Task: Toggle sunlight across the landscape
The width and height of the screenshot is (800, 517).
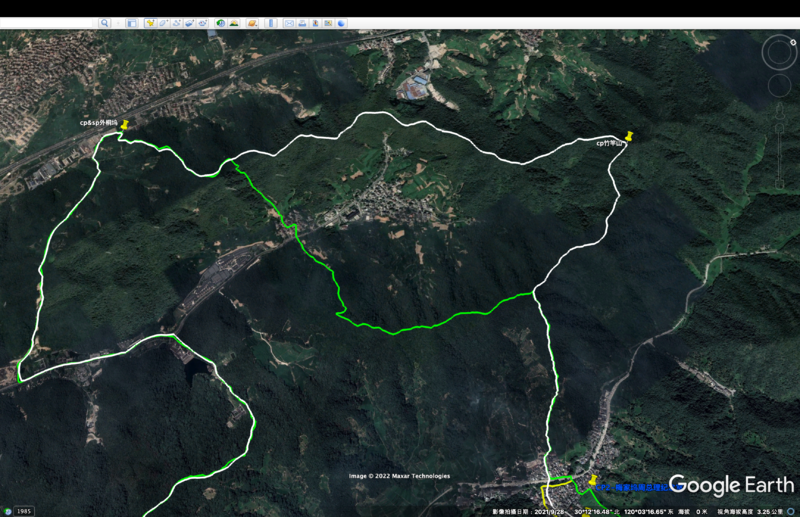Action: 234,23
